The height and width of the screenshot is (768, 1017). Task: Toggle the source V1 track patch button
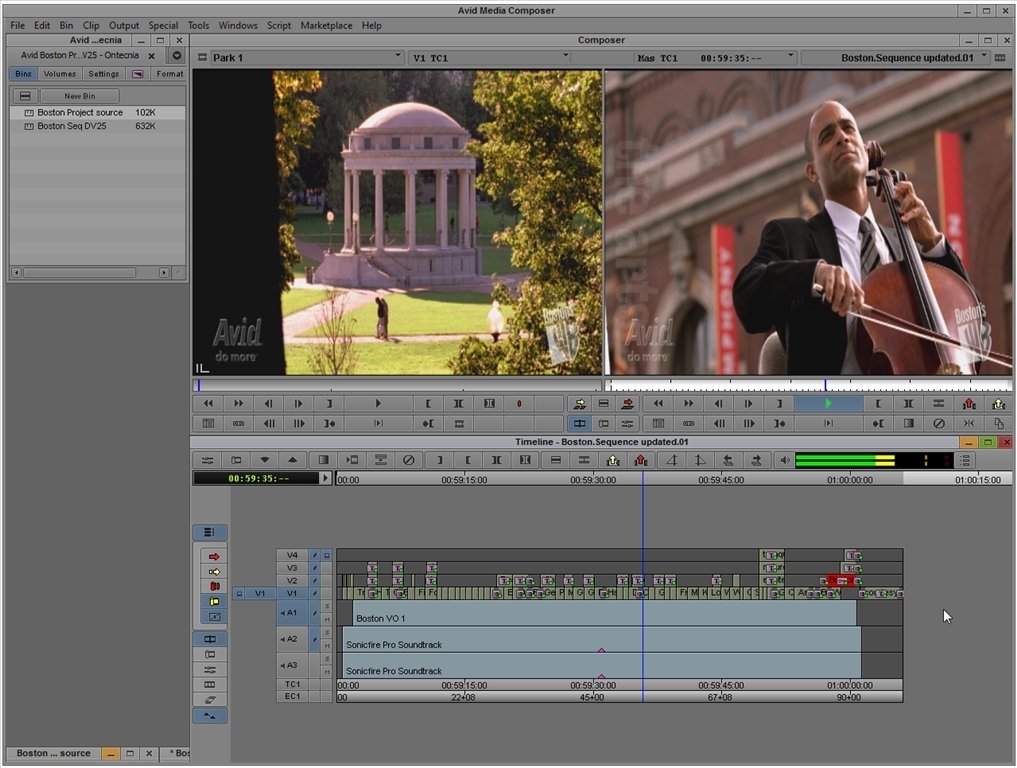click(260, 594)
